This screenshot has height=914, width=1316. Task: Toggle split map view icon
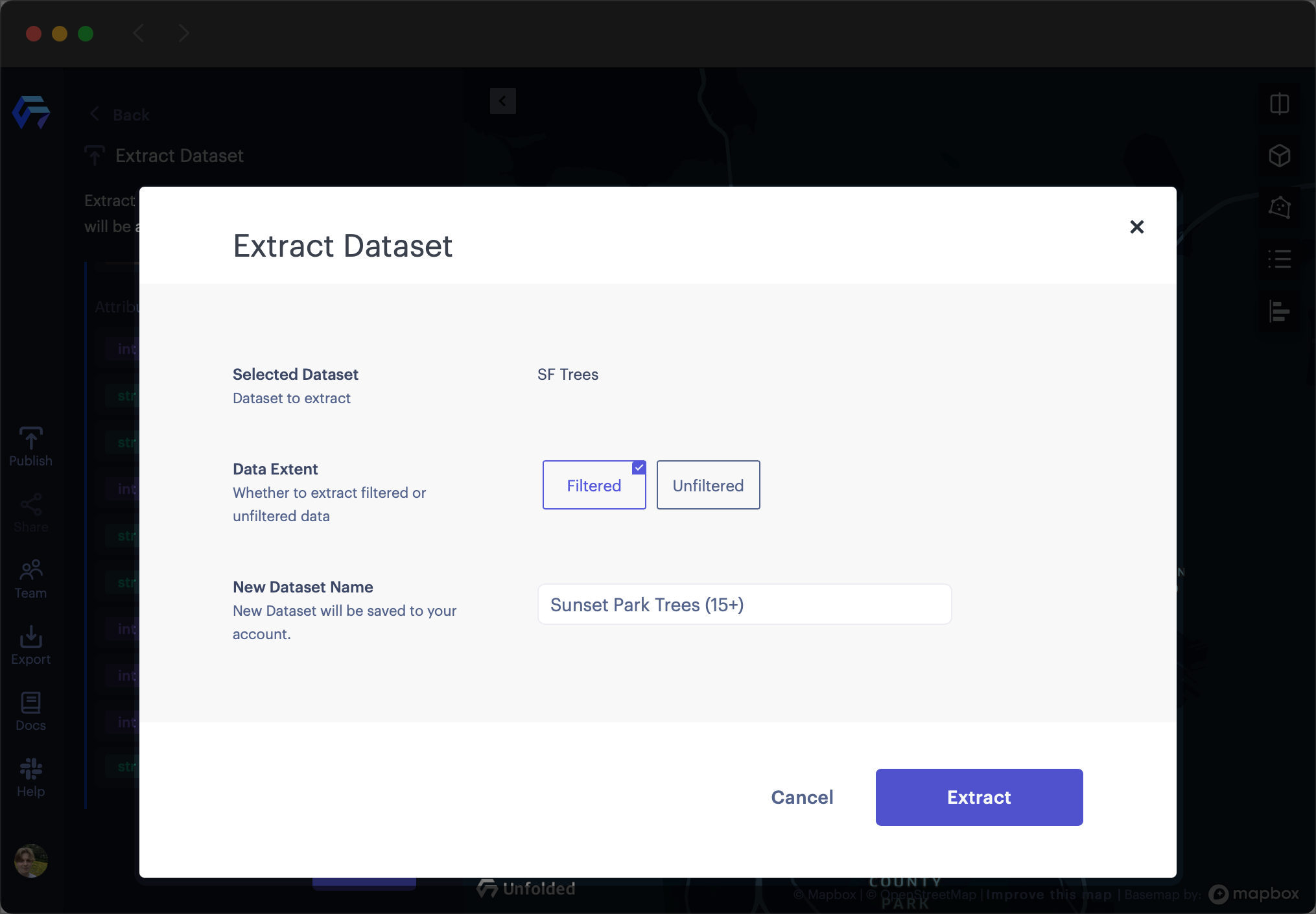(1279, 104)
